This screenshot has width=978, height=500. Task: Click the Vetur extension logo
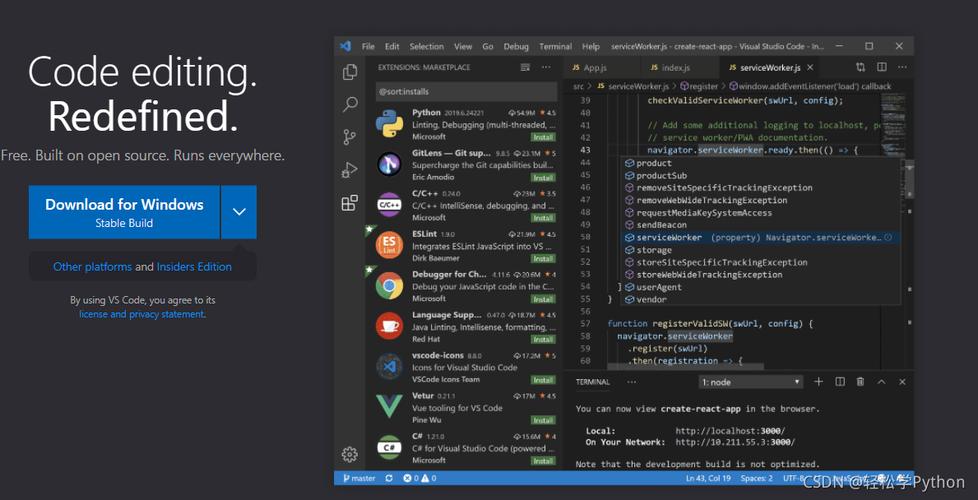click(389, 406)
